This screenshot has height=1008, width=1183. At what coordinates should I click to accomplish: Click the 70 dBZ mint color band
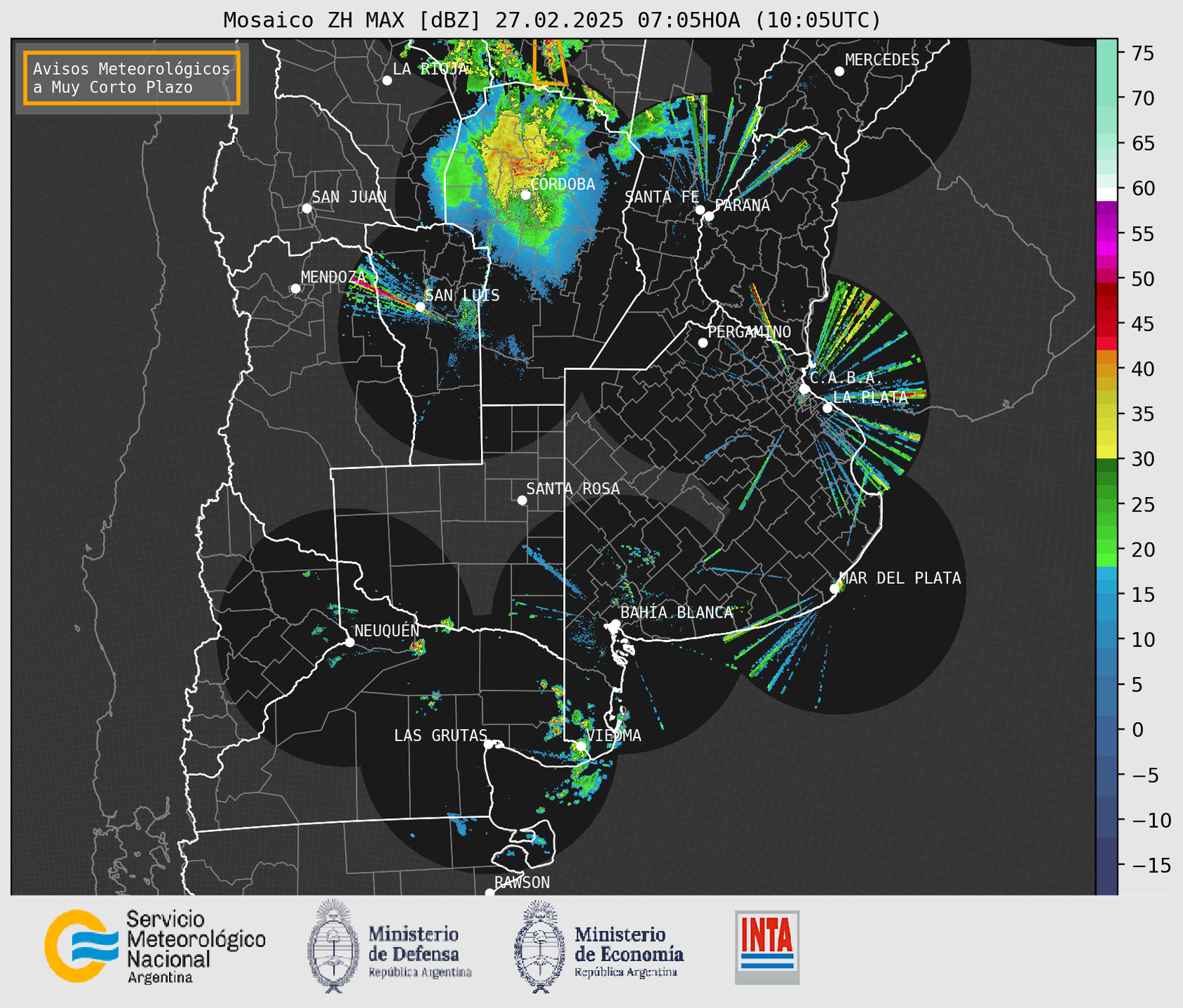tap(1107, 98)
